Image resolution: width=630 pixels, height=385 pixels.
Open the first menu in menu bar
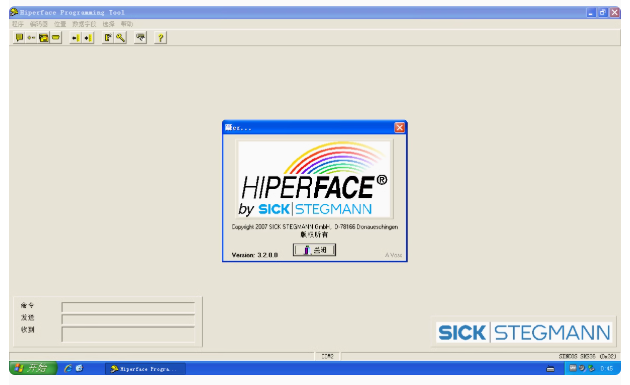[x=18, y=24]
